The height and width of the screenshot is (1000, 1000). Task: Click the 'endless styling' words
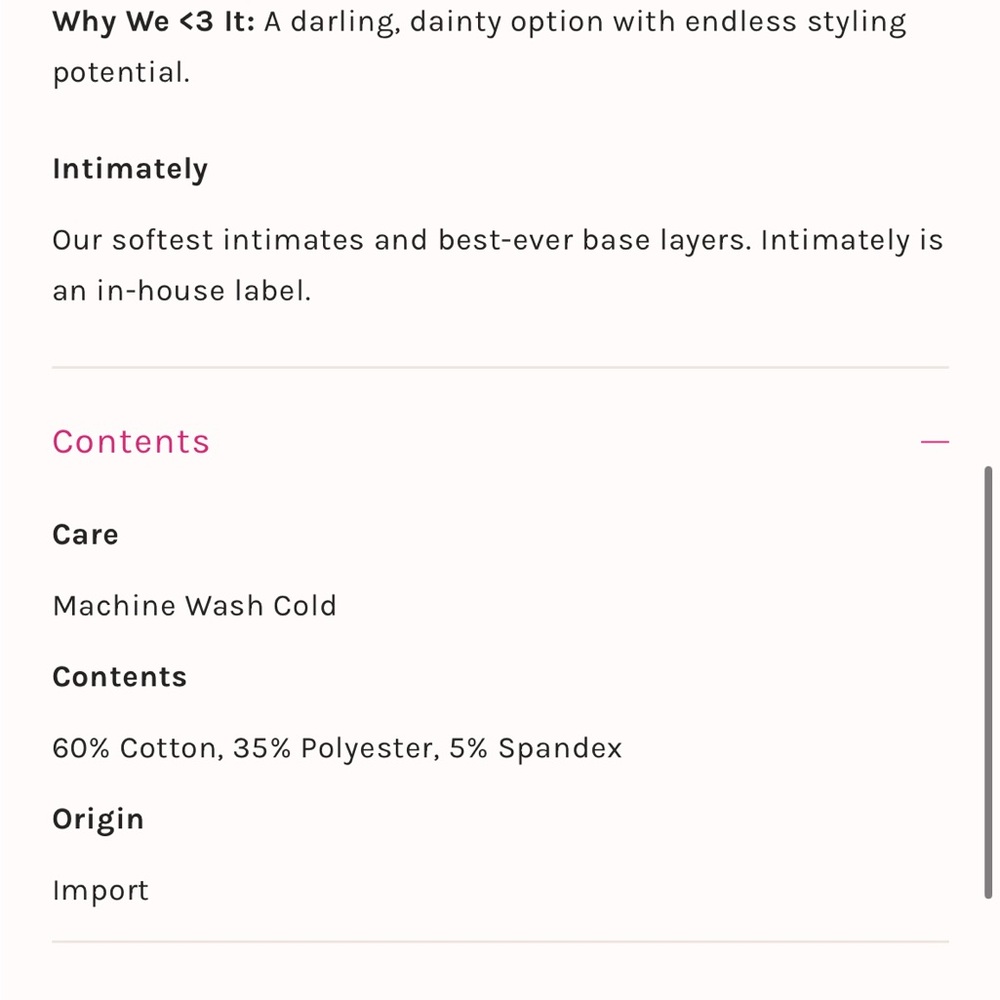795,22
